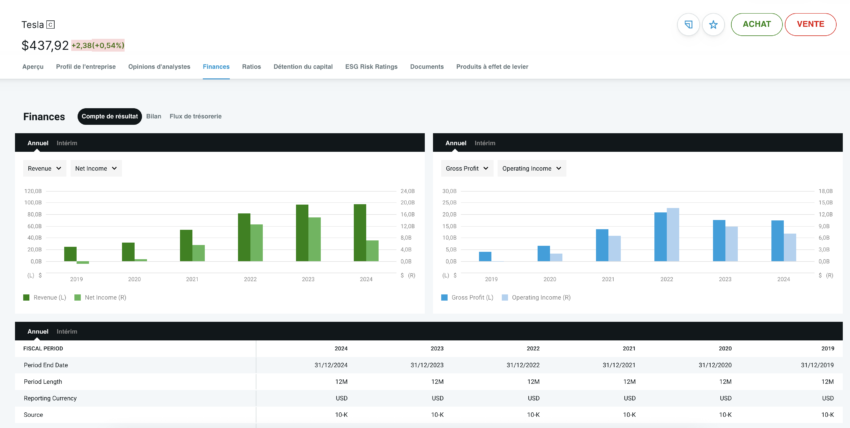The image size is (850, 428).
Task: Switch the left chart to Intérim
Action: tap(67, 143)
